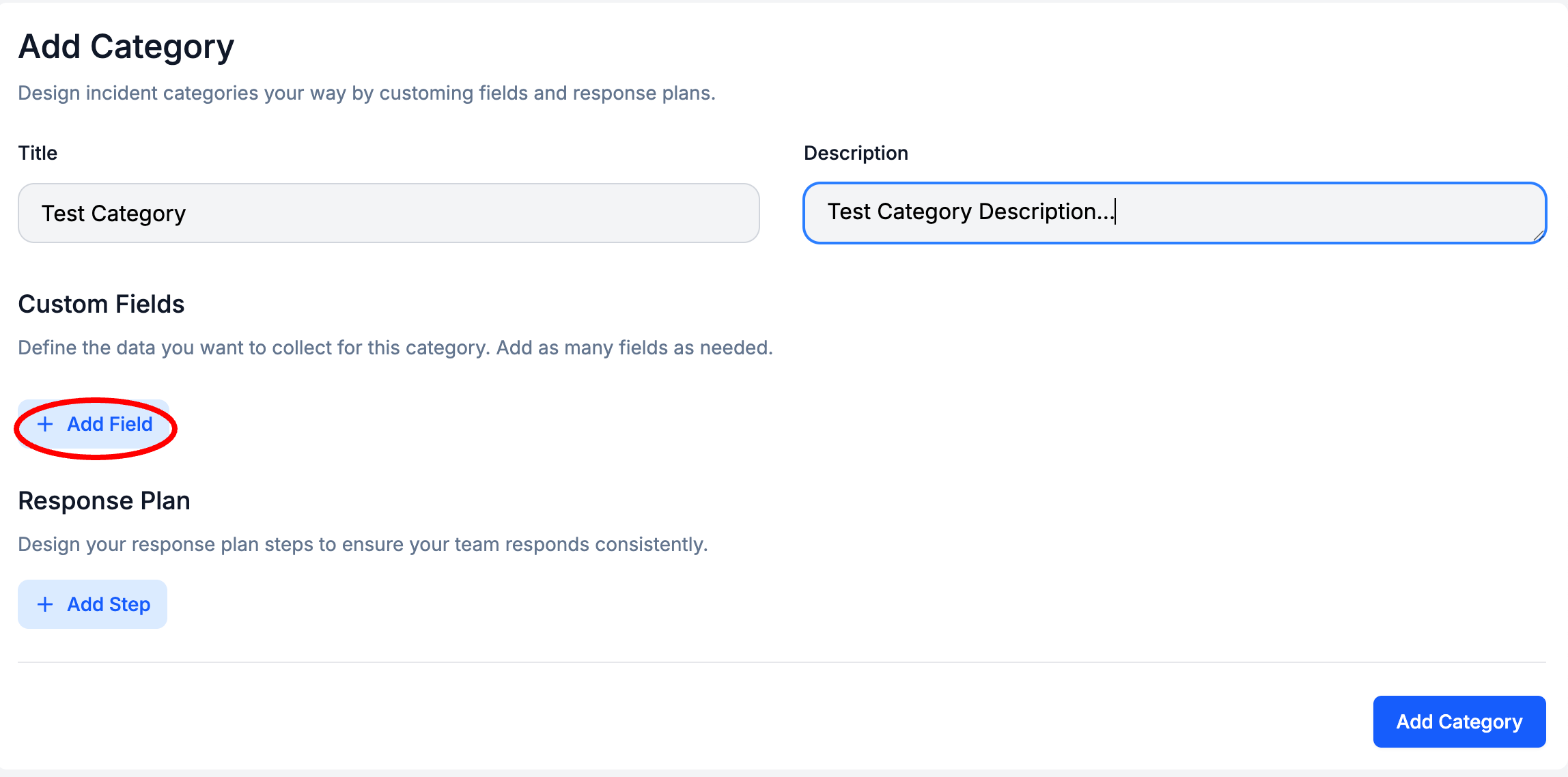Place cursor on 'Test Category' text in Title
Screen dimensions: 1568x777
pyautogui.click(x=113, y=214)
